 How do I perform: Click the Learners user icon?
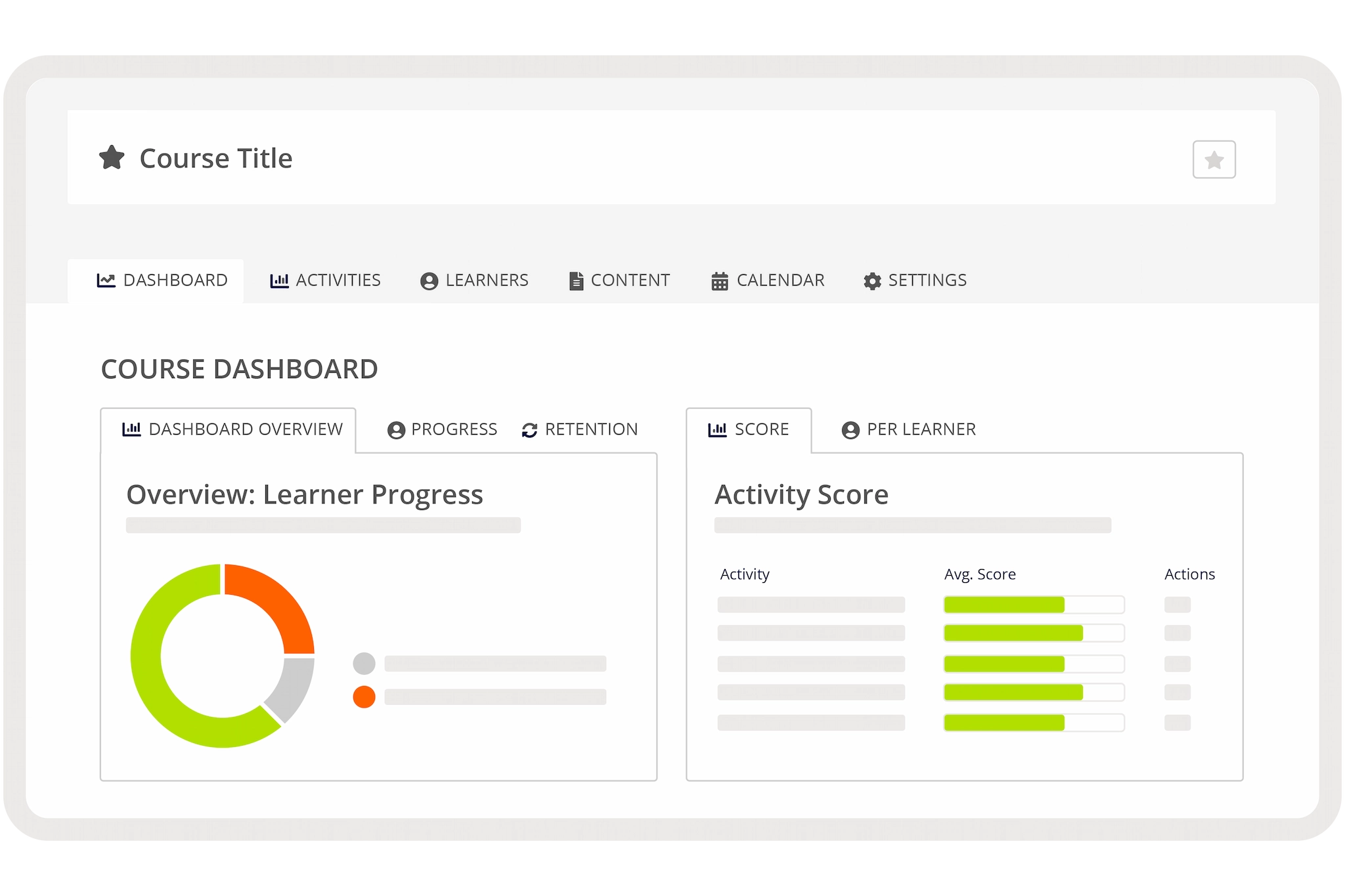click(x=429, y=281)
